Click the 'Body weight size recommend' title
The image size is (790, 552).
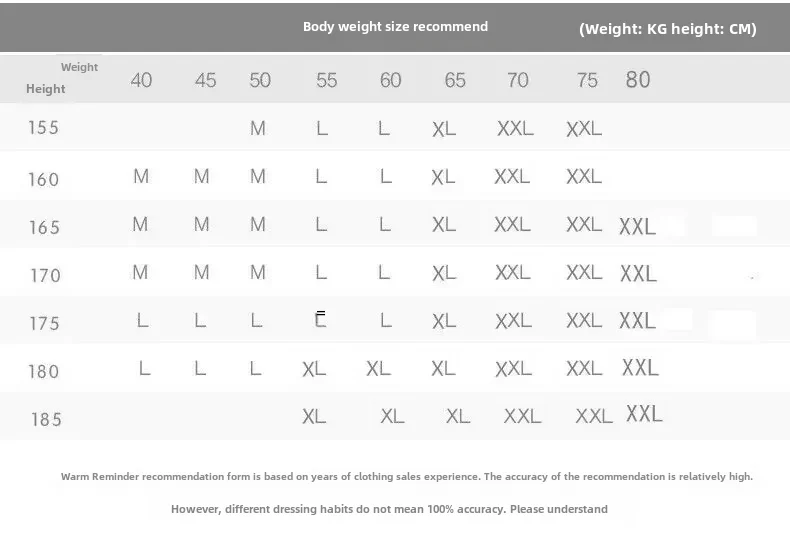click(x=395, y=27)
